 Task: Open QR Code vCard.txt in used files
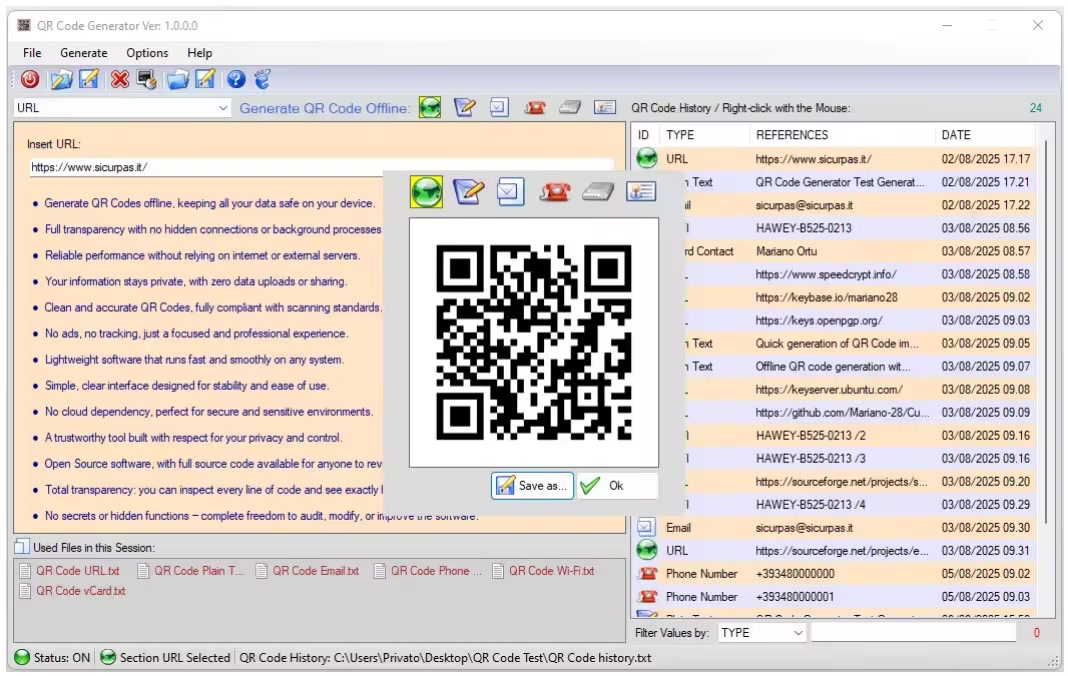73,591
